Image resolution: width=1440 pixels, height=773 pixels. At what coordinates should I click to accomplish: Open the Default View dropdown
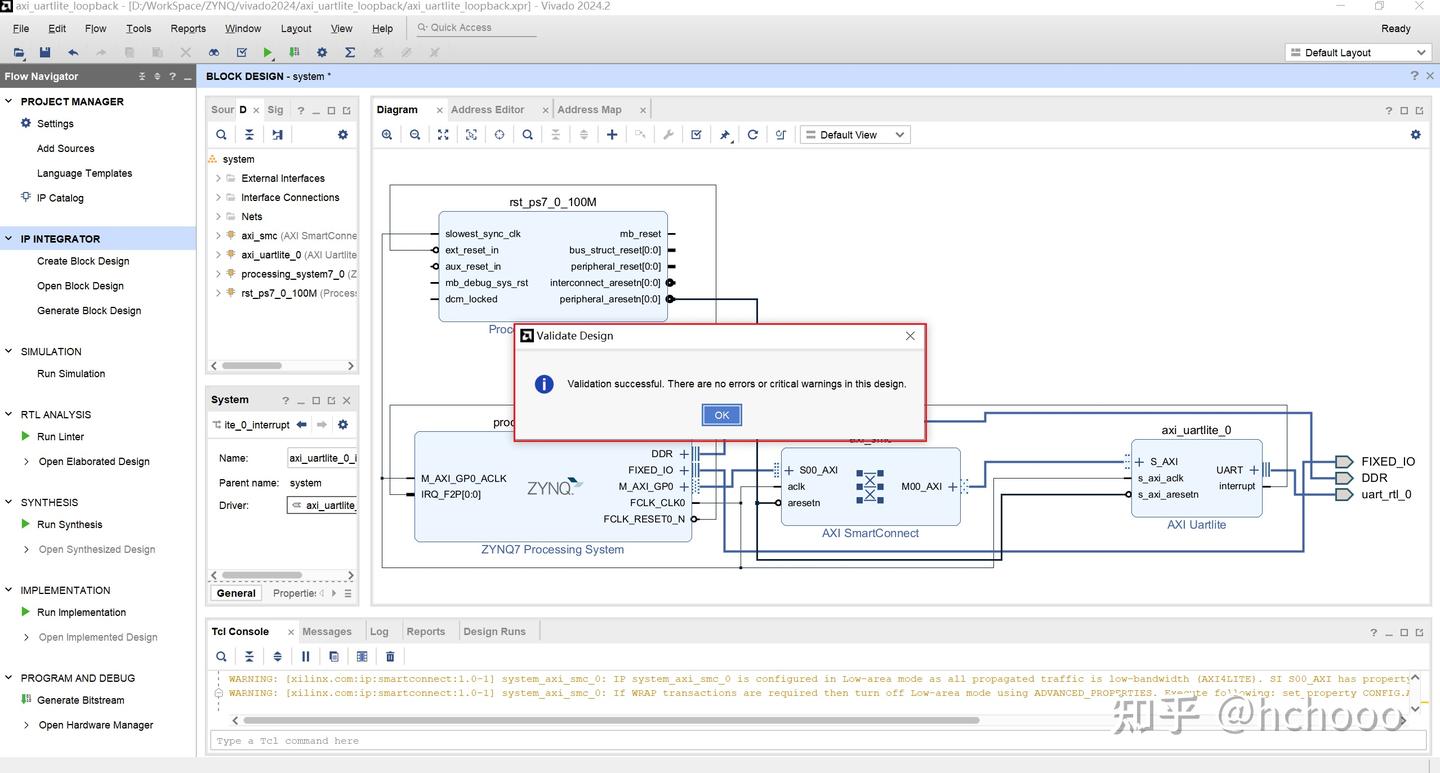pyautogui.click(x=856, y=135)
